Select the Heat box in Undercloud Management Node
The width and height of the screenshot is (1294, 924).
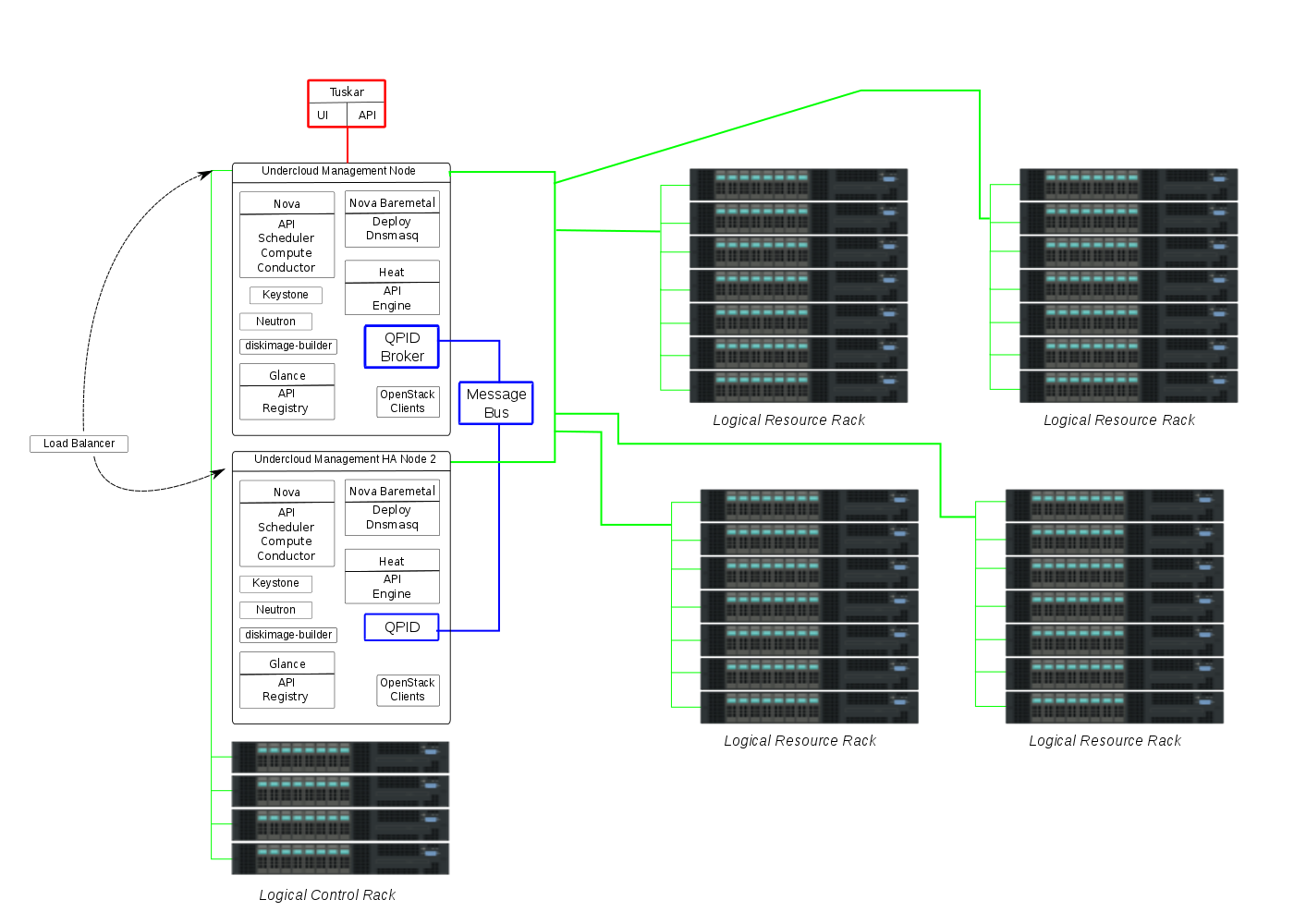point(392,287)
